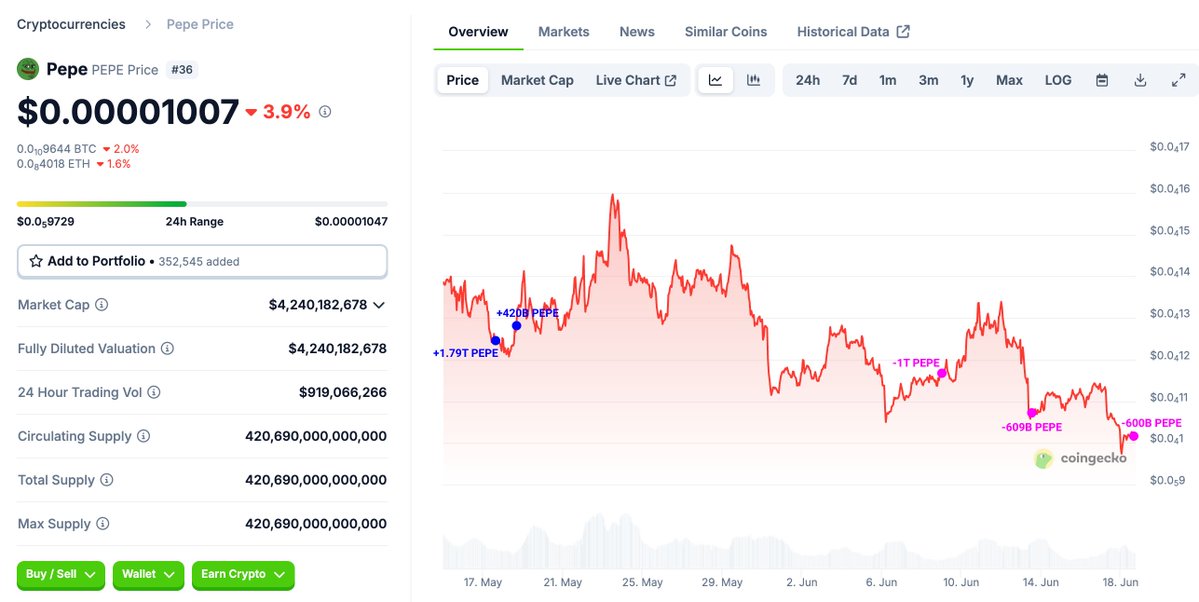Click the $0.00001007 price value
Image resolution: width=1199 pixels, height=602 pixels.
point(128,112)
